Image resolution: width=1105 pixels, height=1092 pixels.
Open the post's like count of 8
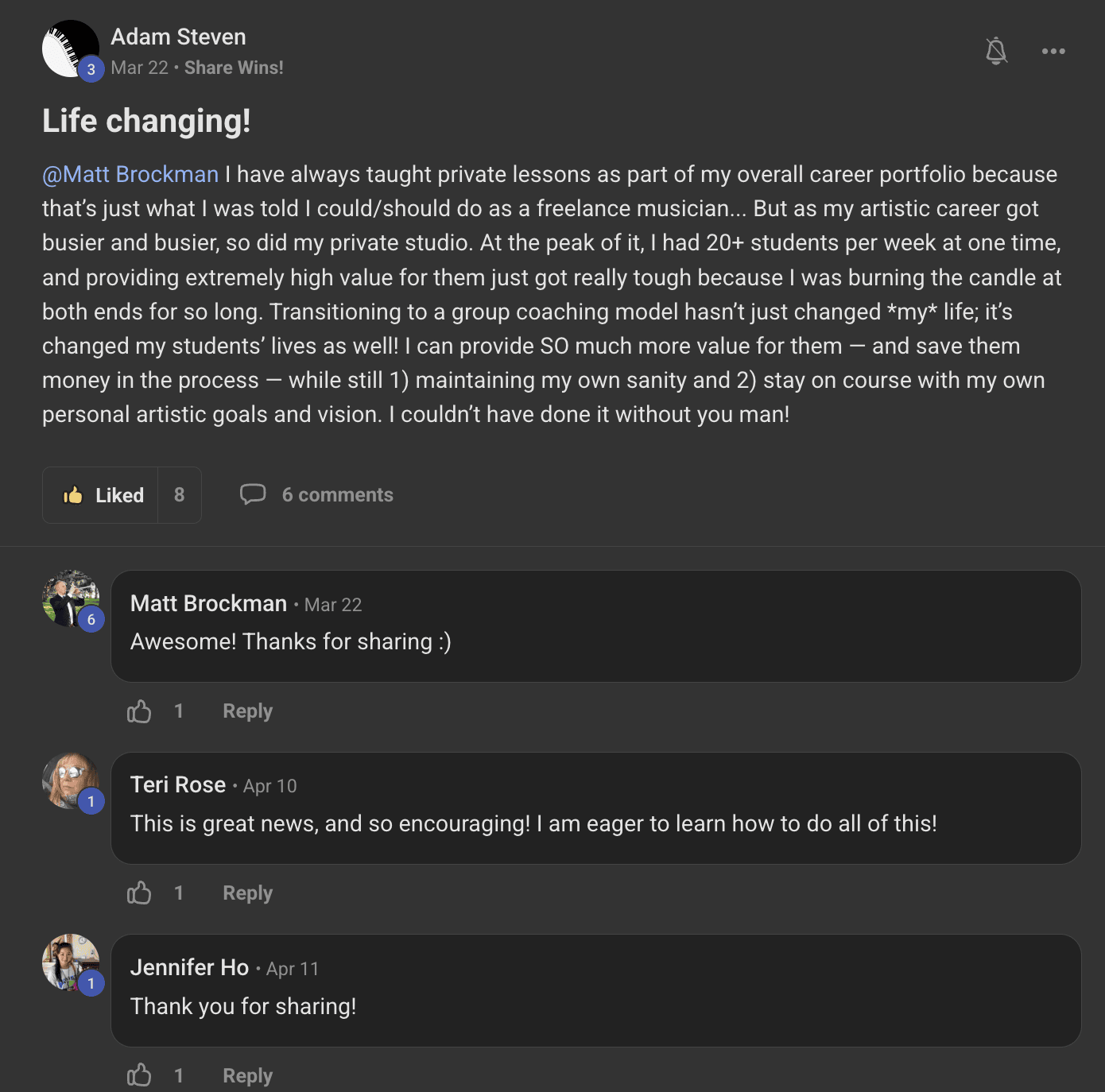pyautogui.click(x=180, y=495)
